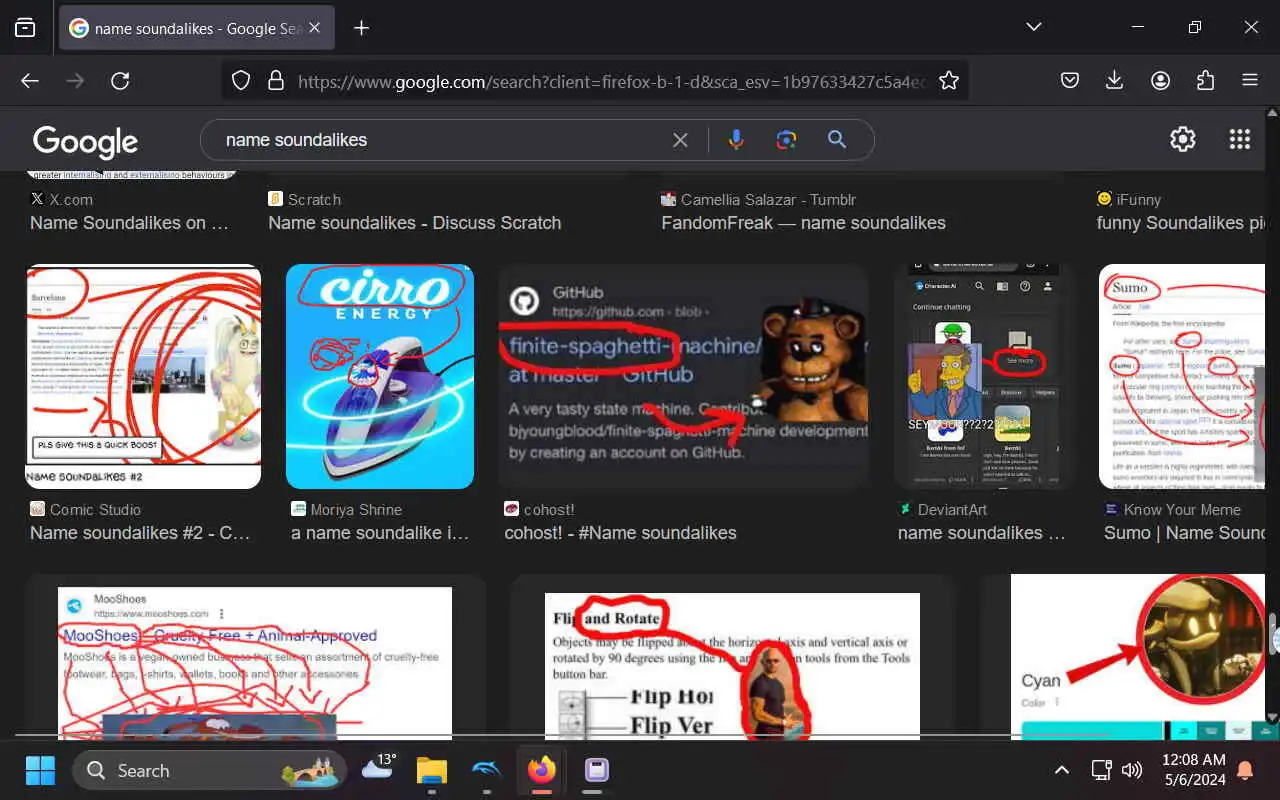The image size is (1280, 800).
Task: Open Firefox downloads panel
Action: tap(1115, 81)
